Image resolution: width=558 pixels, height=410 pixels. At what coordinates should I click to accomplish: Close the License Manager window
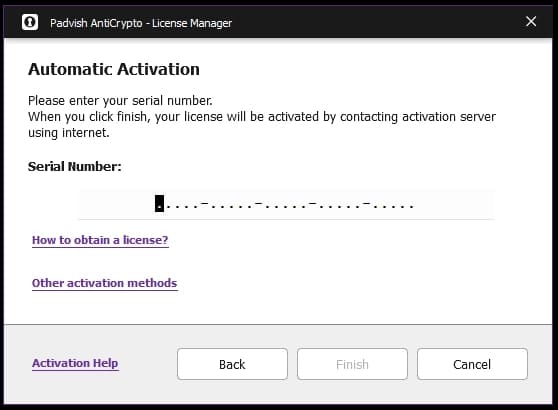[x=531, y=21]
